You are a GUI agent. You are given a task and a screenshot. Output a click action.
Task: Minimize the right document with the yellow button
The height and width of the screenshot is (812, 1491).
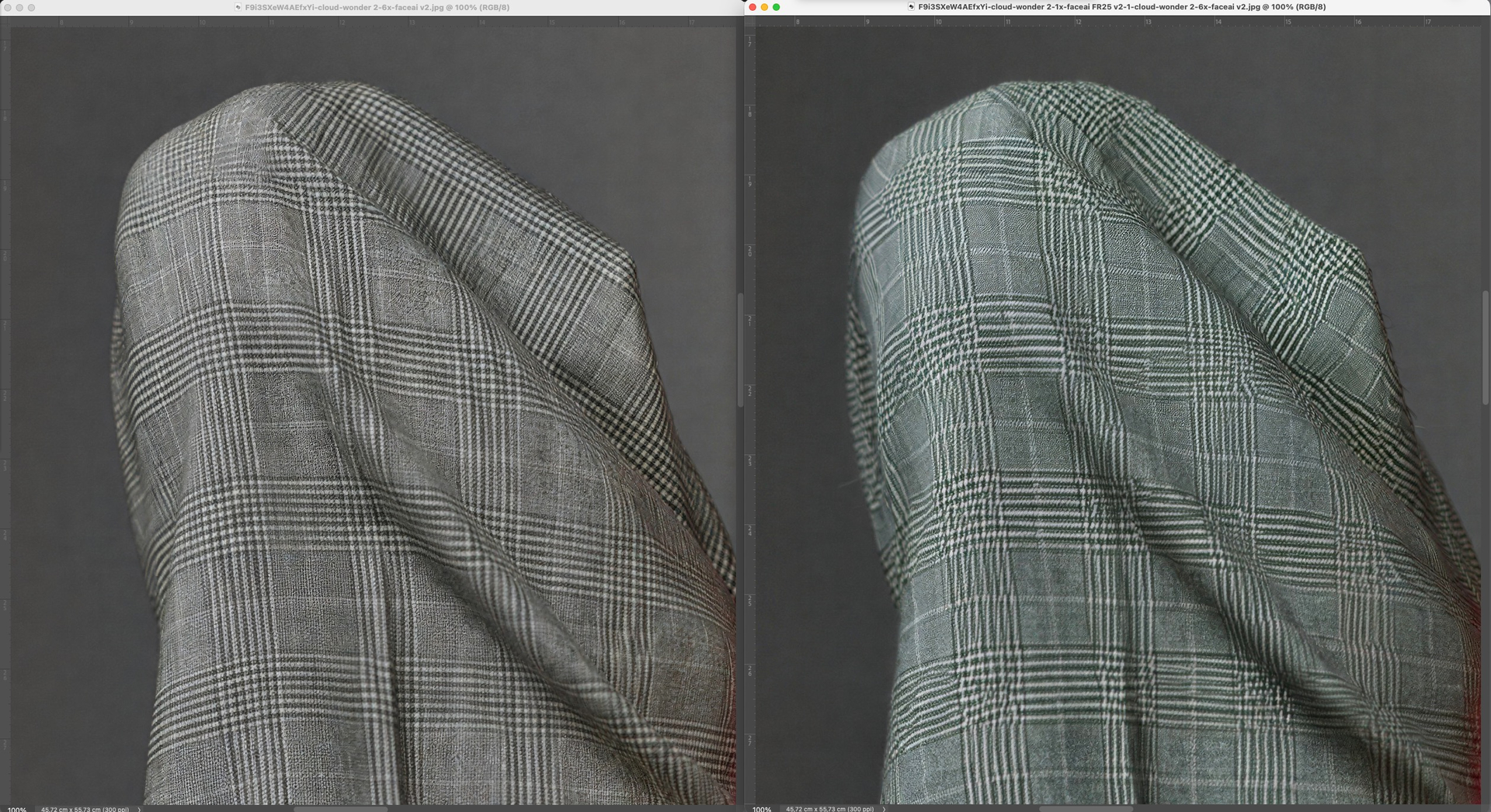pyautogui.click(x=764, y=7)
